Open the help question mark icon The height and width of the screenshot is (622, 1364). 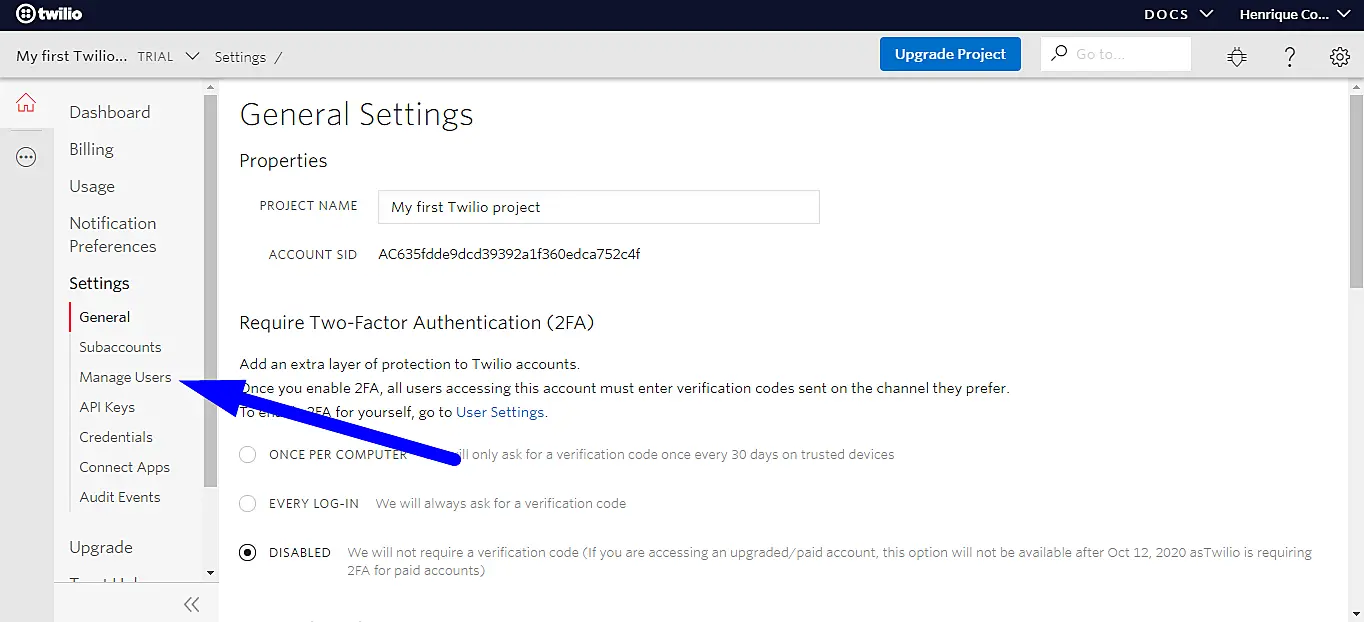tap(1290, 57)
